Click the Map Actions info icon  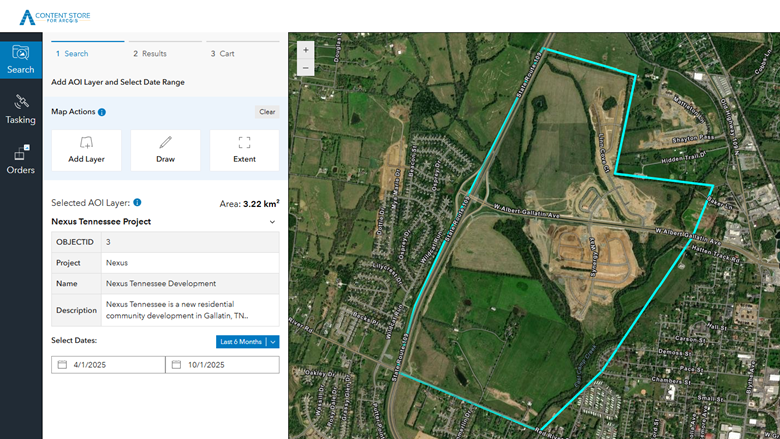tap(102, 112)
